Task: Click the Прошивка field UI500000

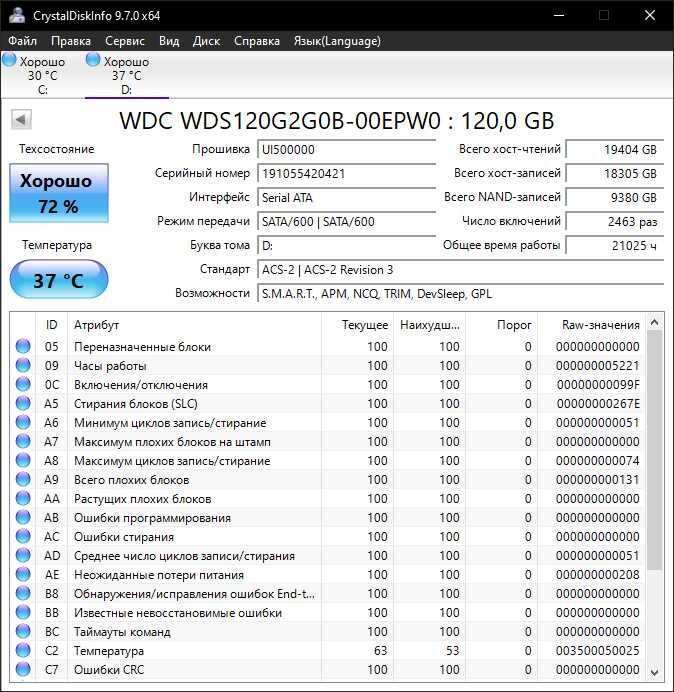Action: tap(346, 150)
